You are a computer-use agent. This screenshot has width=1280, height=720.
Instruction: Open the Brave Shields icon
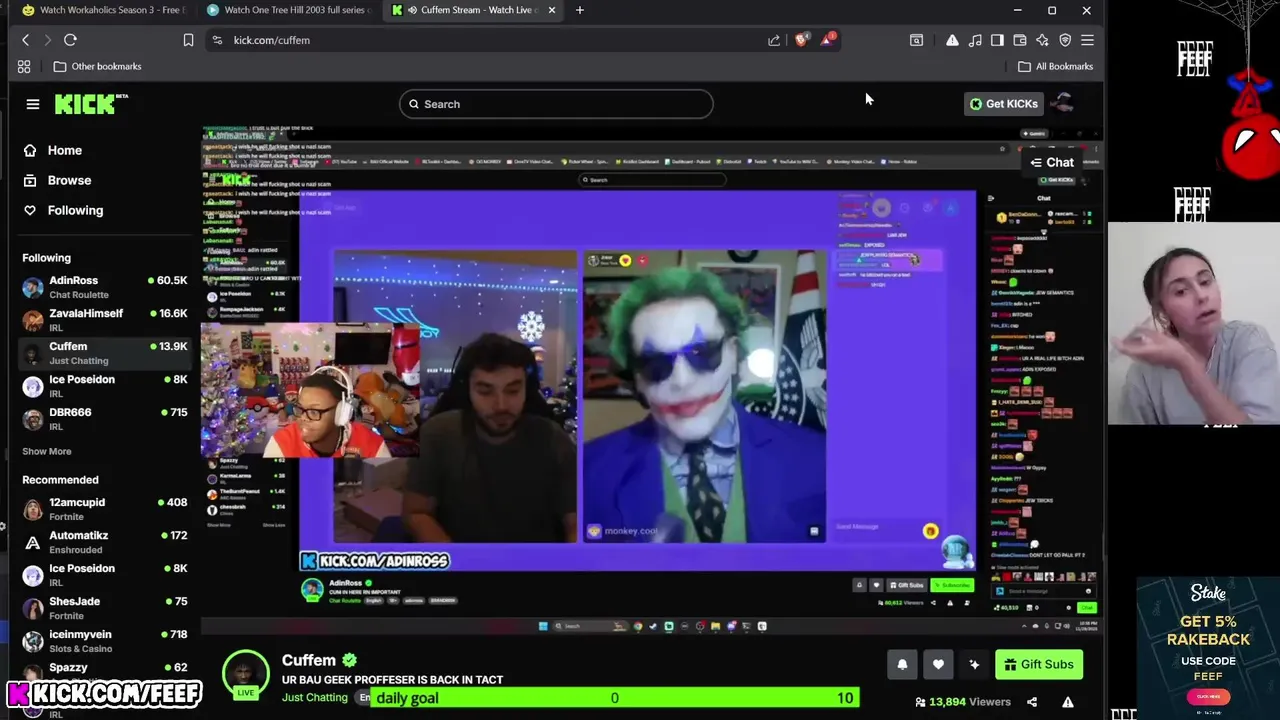(x=801, y=40)
